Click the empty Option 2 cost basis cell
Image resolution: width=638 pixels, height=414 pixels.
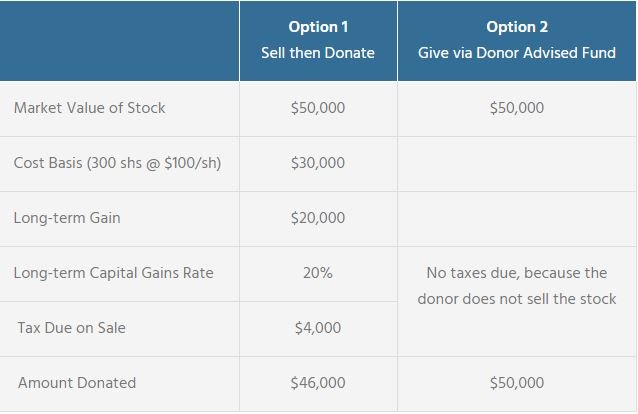[517, 164]
